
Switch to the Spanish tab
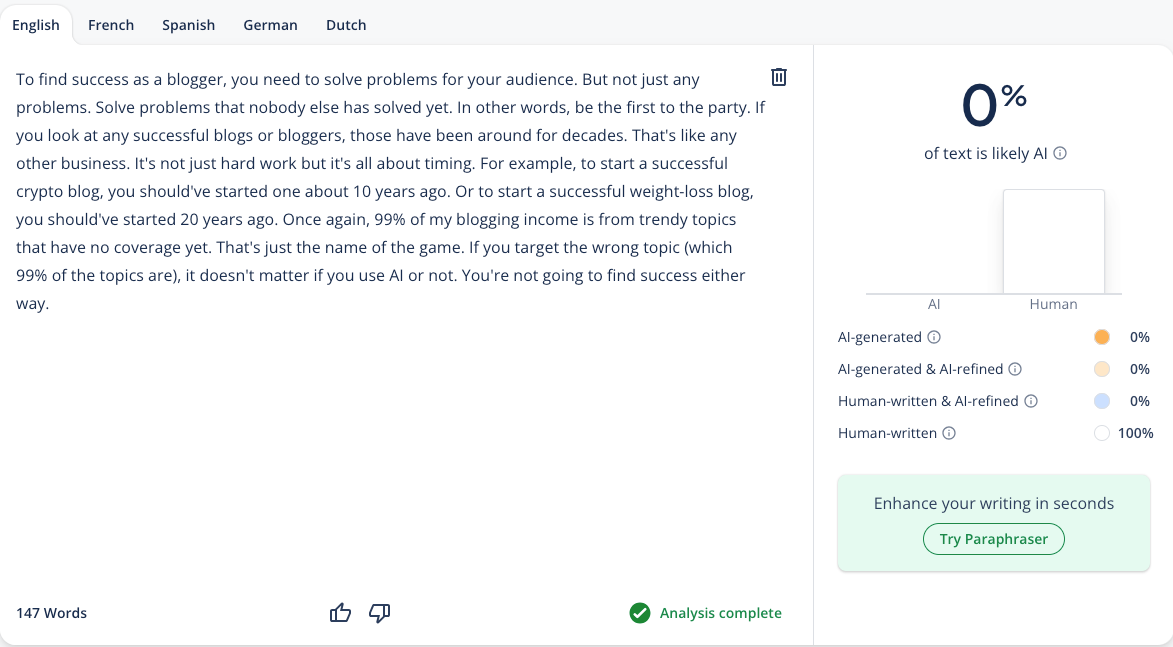[189, 25]
